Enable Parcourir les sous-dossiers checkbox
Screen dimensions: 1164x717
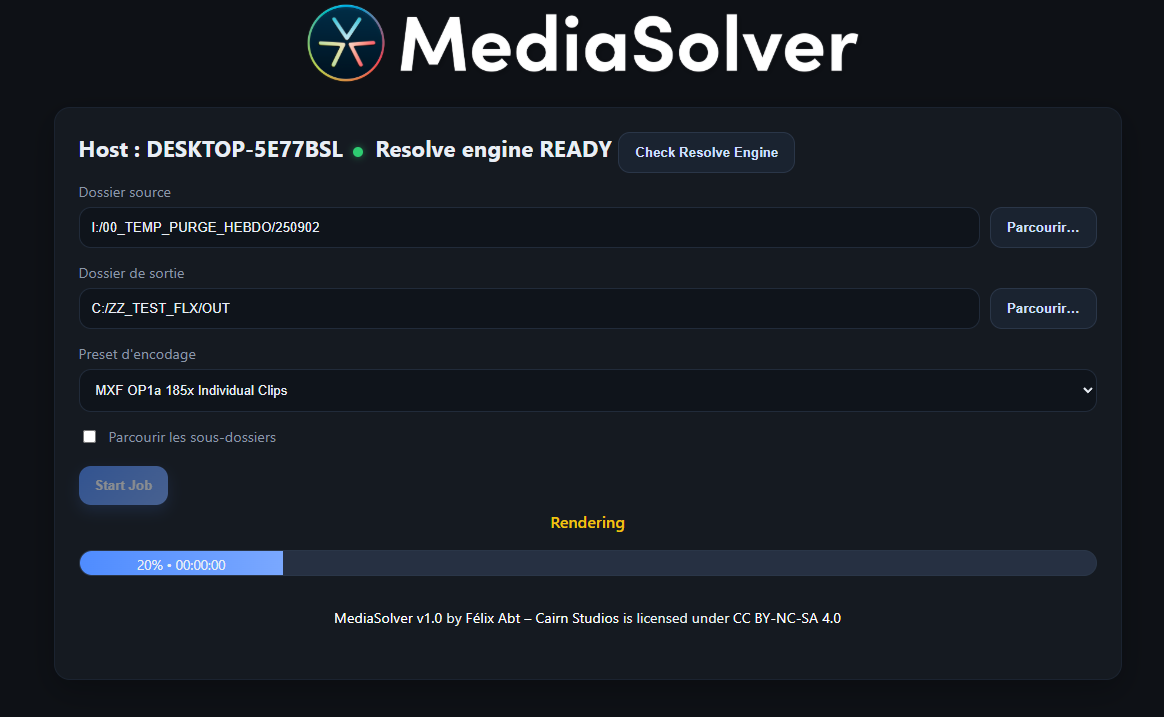click(x=90, y=436)
